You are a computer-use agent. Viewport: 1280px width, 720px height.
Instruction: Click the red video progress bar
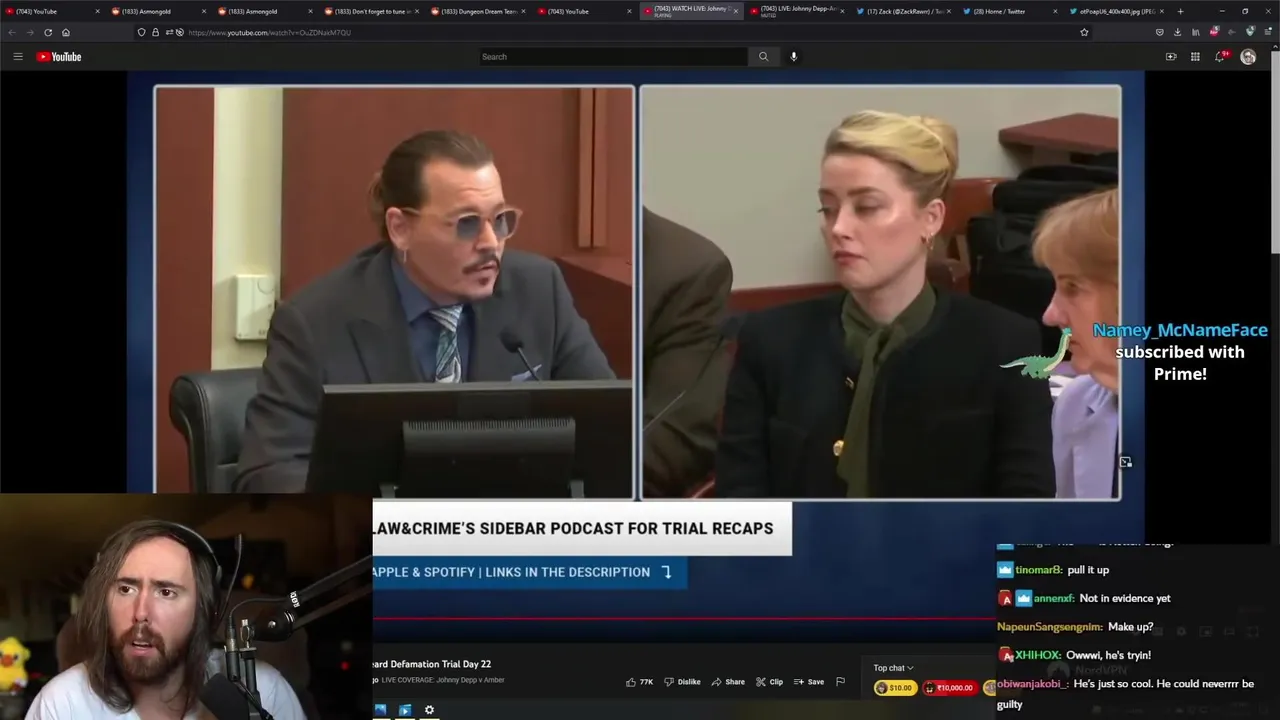pos(685,618)
